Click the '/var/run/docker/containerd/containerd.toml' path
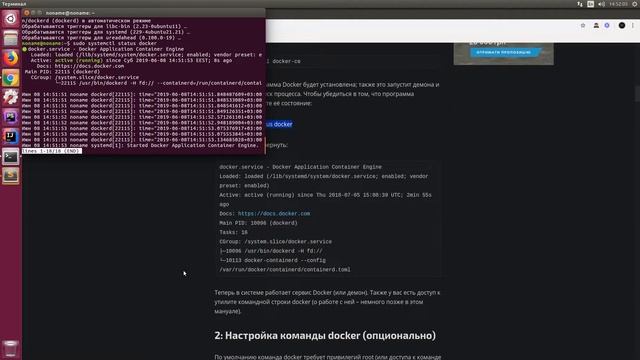Screen dimensions: 640x360 pos(285,269)
